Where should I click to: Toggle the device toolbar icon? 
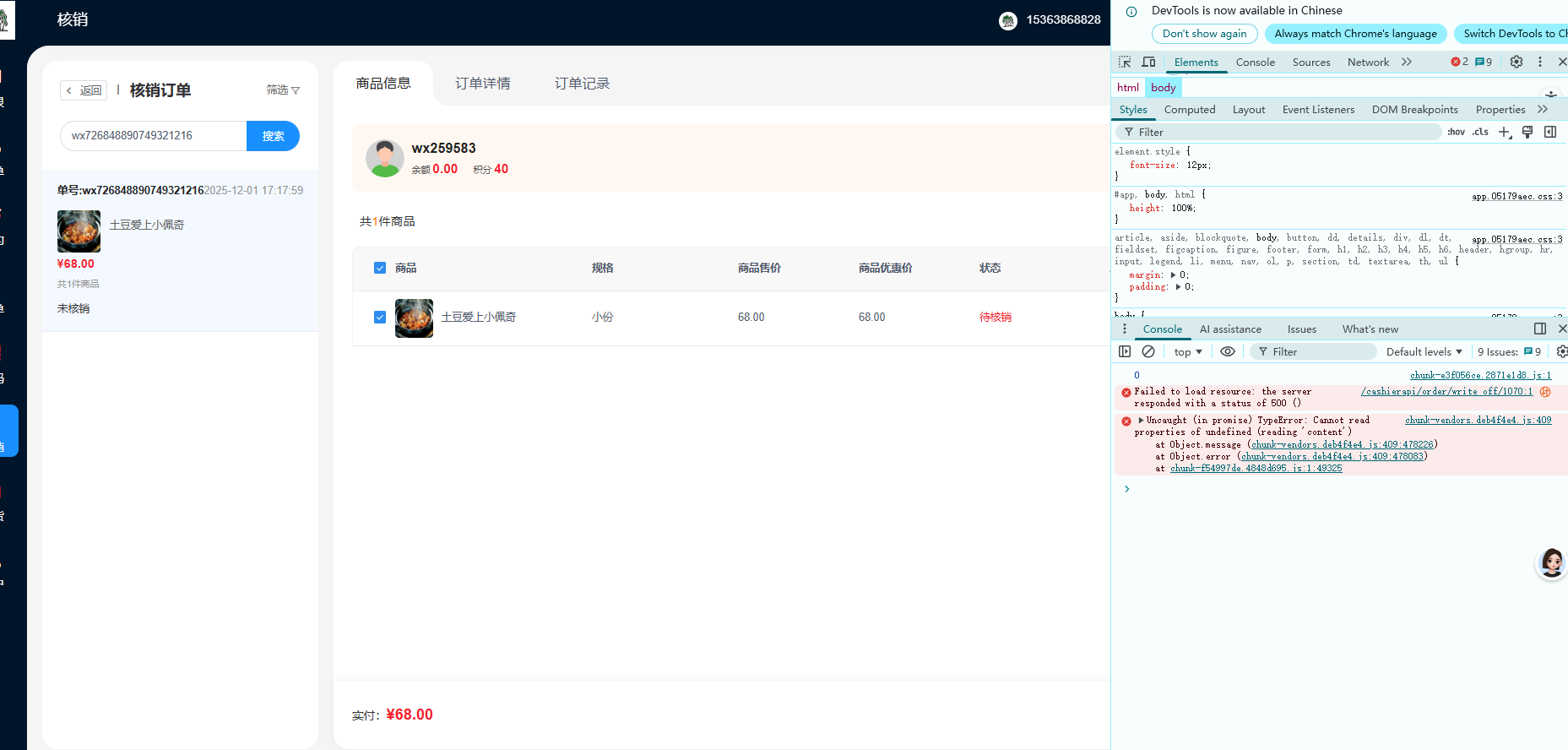(1148, 62)
